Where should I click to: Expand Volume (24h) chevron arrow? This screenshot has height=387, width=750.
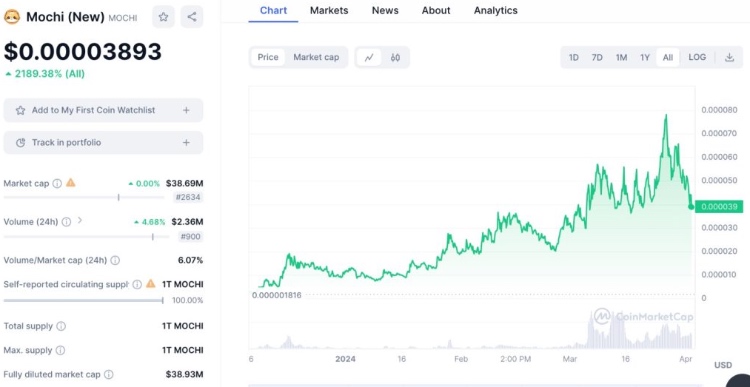[x=80, y=221]
